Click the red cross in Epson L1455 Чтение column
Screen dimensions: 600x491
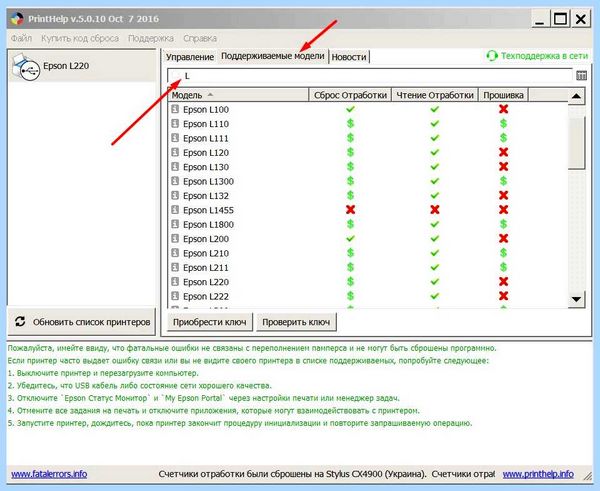[x=434, y=210]
